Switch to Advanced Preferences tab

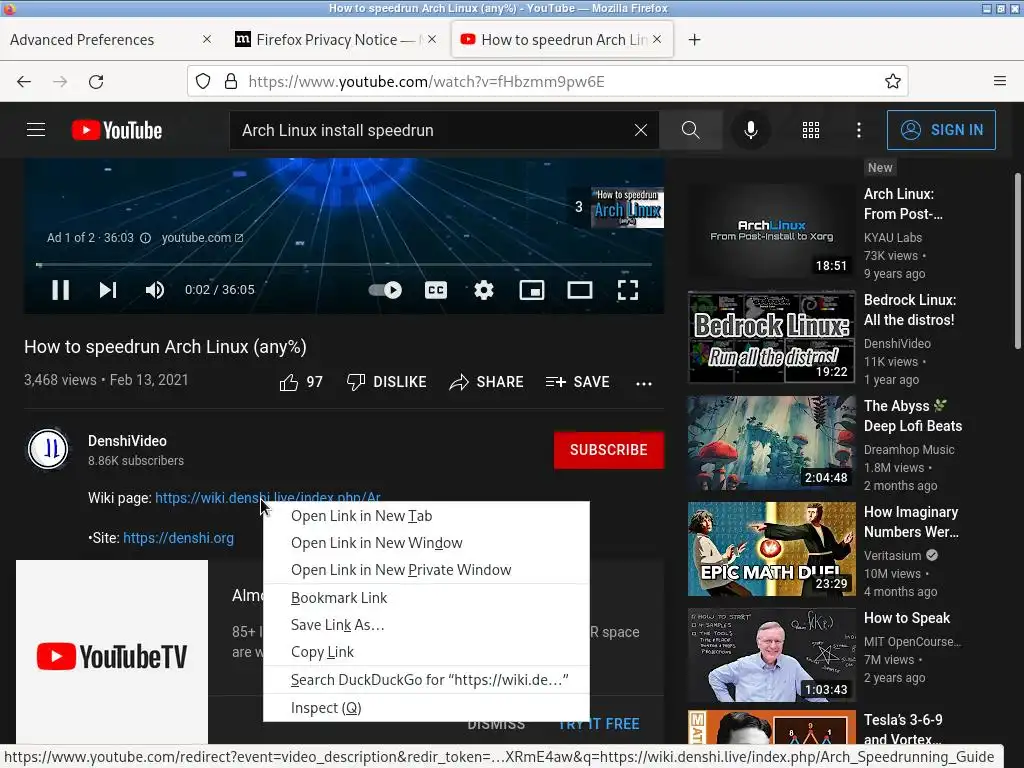[98, 40]
